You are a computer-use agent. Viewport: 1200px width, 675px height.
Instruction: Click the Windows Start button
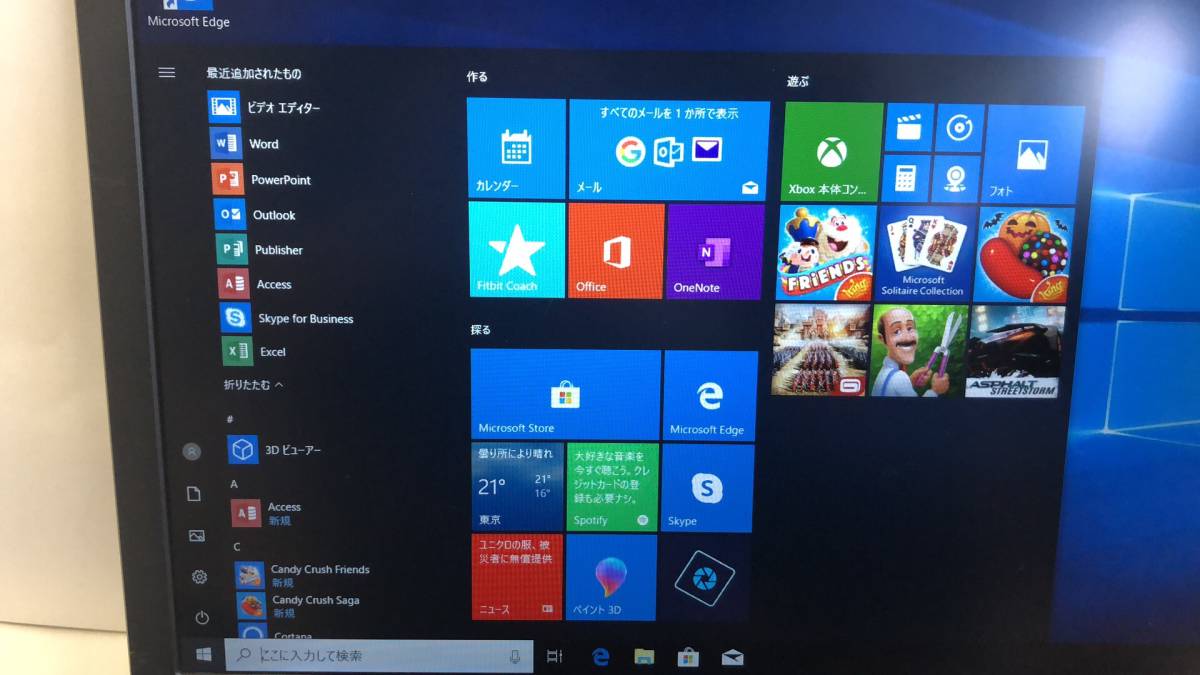tap(203, 655)
